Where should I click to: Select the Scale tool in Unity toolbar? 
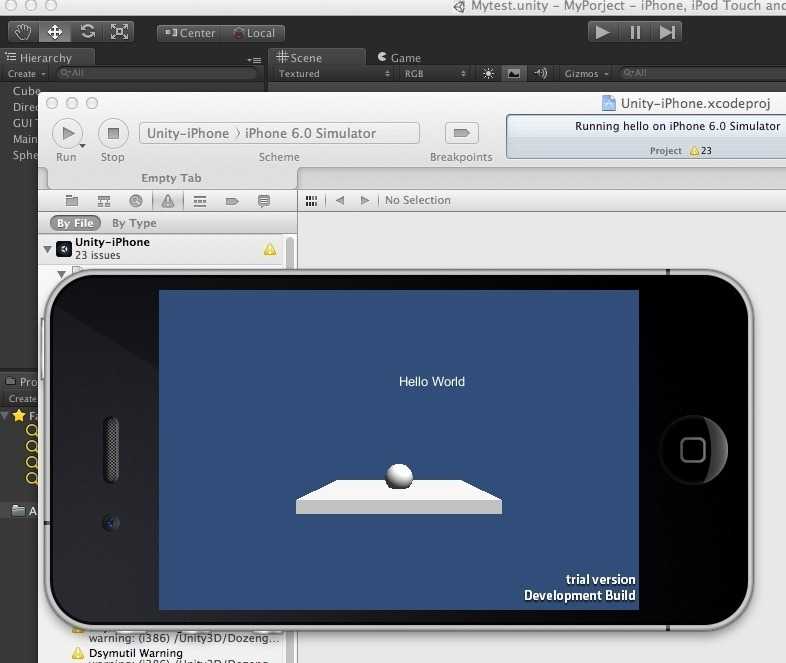tap(119, 33)
